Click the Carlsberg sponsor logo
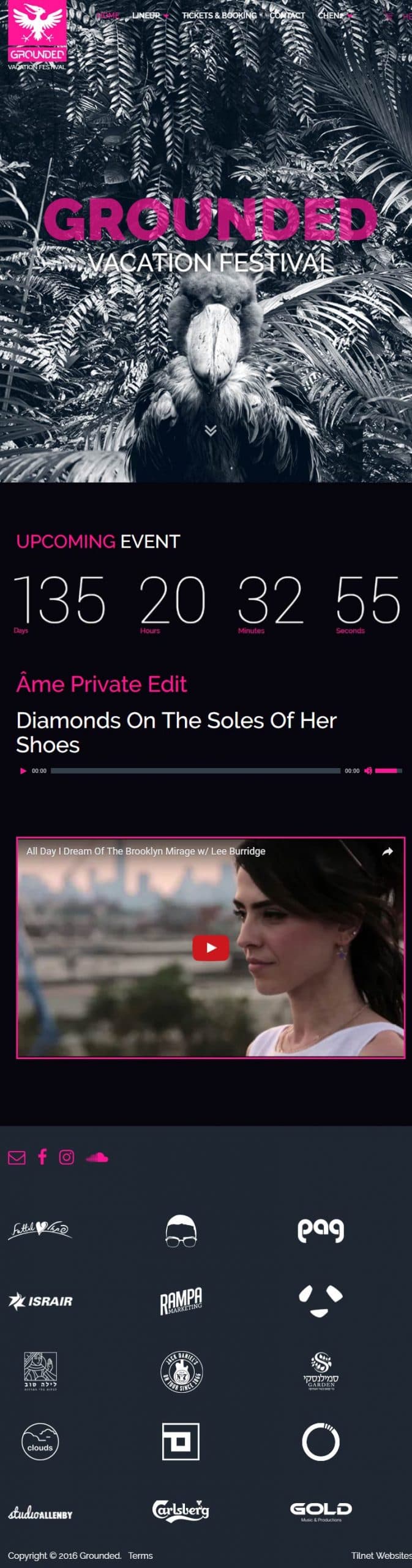This screenshot has height=1568, width=412. [x=181, y=1510]
